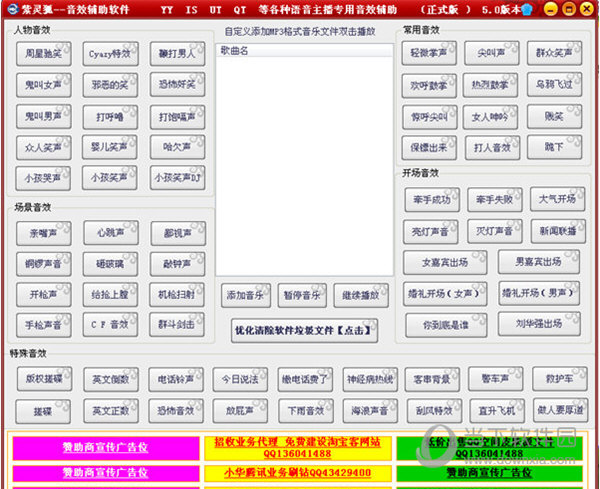600x489 pixels.
Task: Resume playback with 继续播放 button
Action: 361,295
